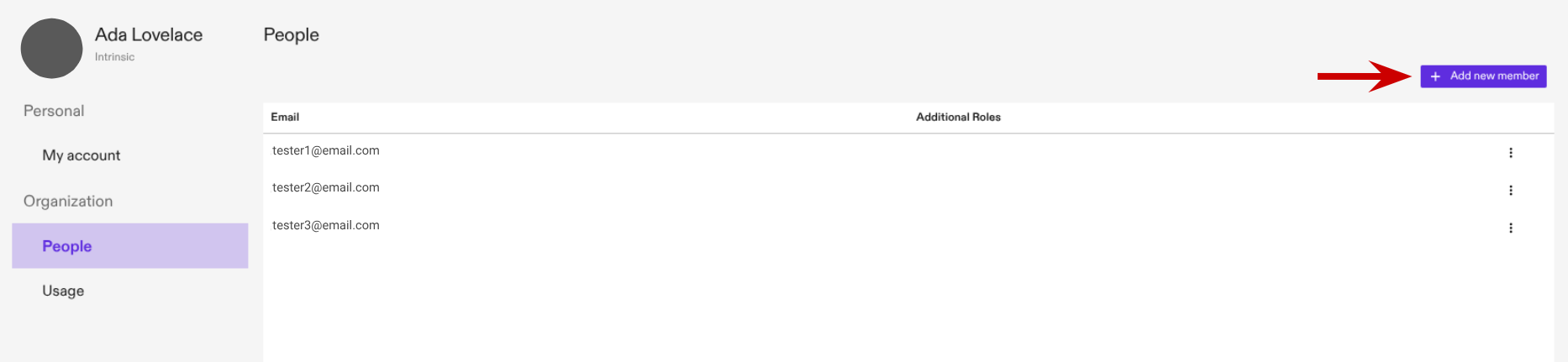Screen dimensions: 1568x362
Task: Click the plus icon on Add new member
Action: pyautogui.click(x=1435, y=76)
